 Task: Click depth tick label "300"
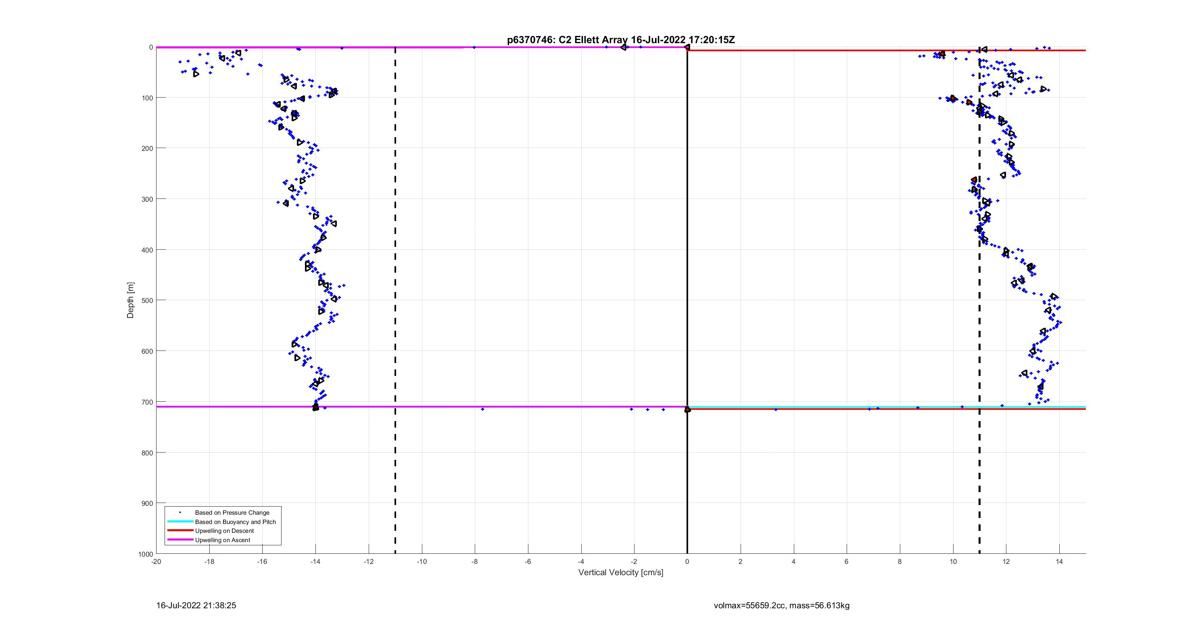pos(146,199)
